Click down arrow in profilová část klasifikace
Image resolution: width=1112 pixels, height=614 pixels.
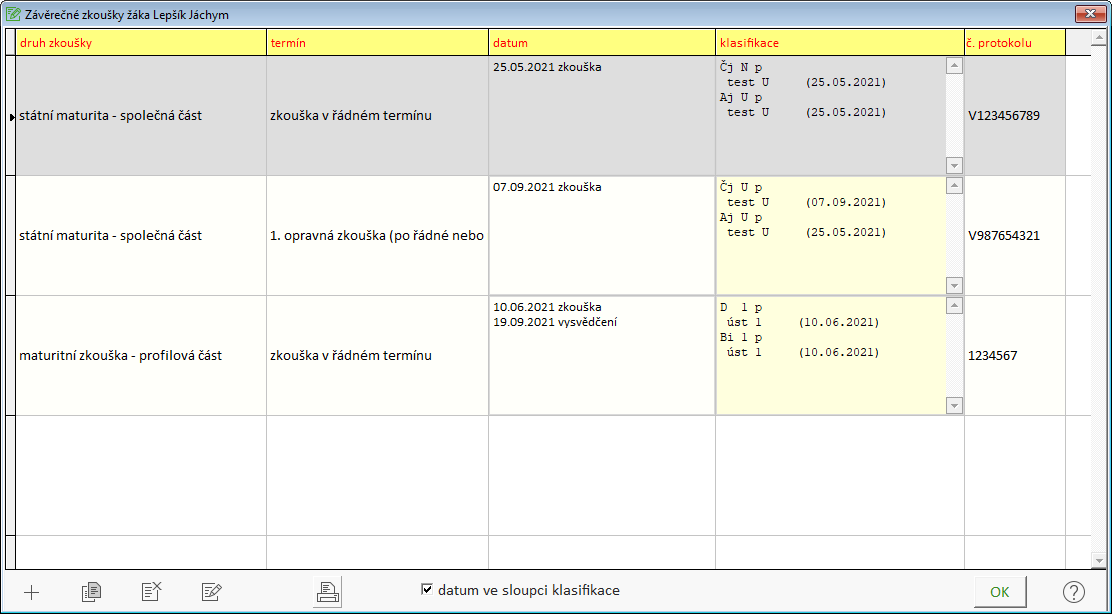pos(955,406)
